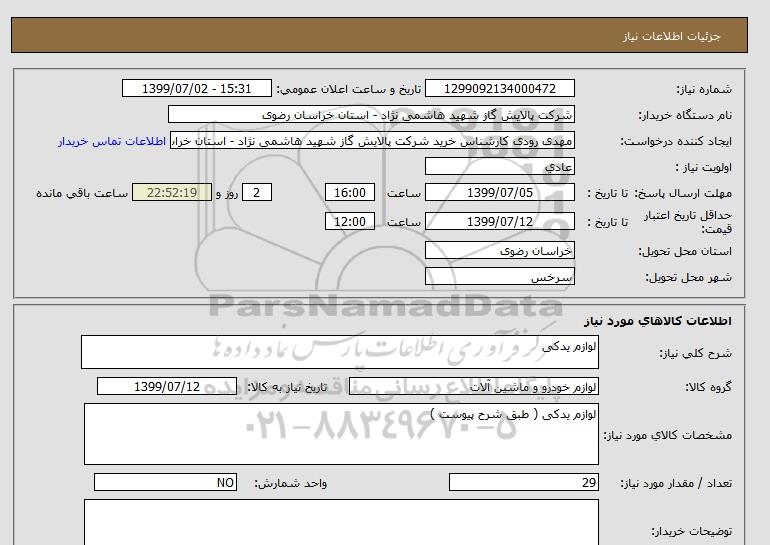Open the buyer contact info link

coord(112,141)
